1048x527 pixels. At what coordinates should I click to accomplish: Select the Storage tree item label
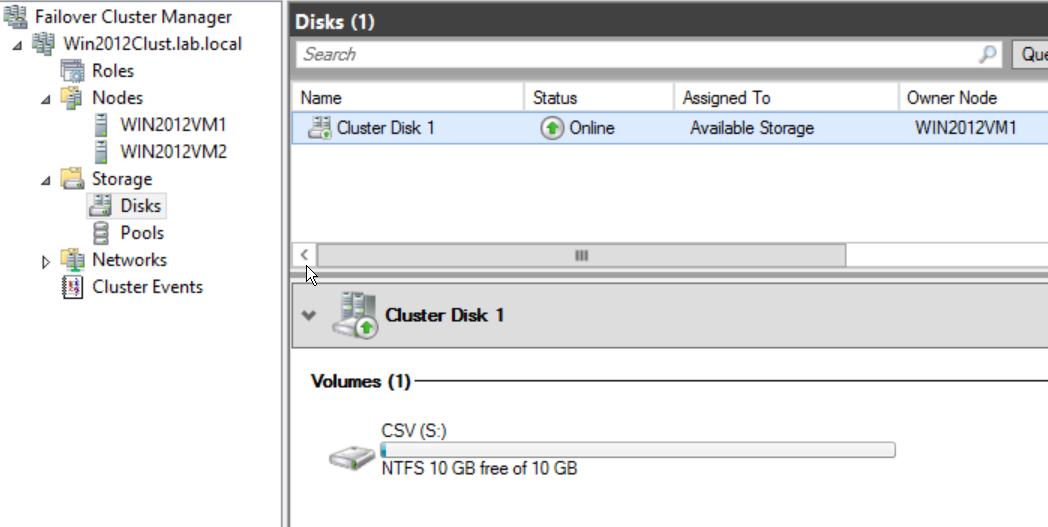click(x=122, y=179)
